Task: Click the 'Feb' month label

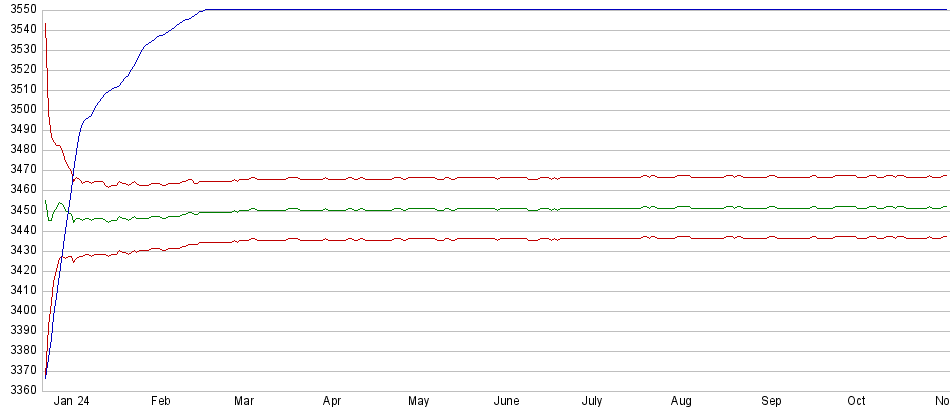Action: point(160,402)
